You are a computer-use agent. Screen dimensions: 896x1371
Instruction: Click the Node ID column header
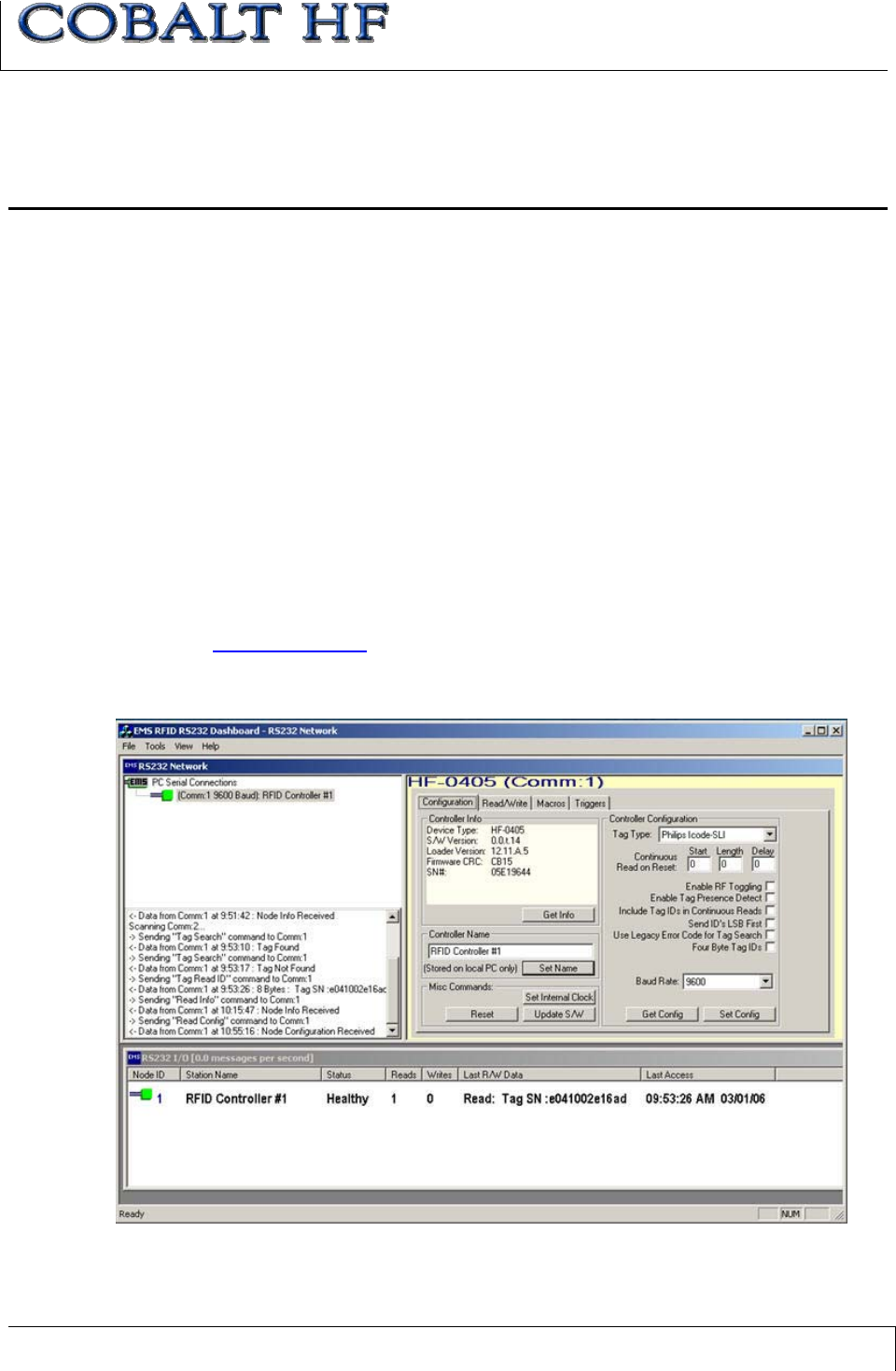pyautogui.click(x=152, y=1075)
